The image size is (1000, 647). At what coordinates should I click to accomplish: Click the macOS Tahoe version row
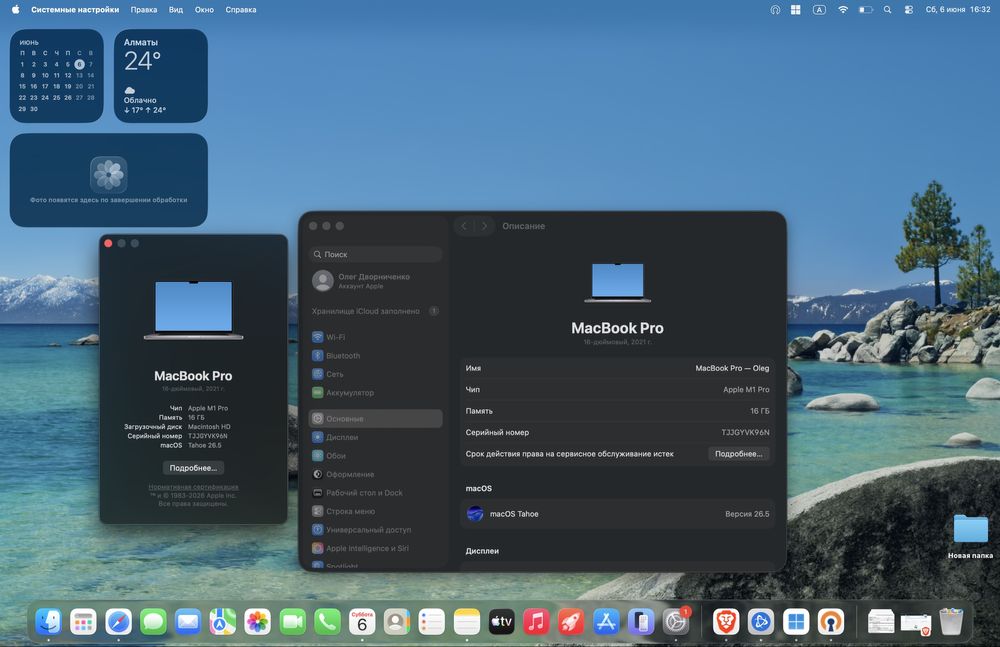[x=617, y=514]
